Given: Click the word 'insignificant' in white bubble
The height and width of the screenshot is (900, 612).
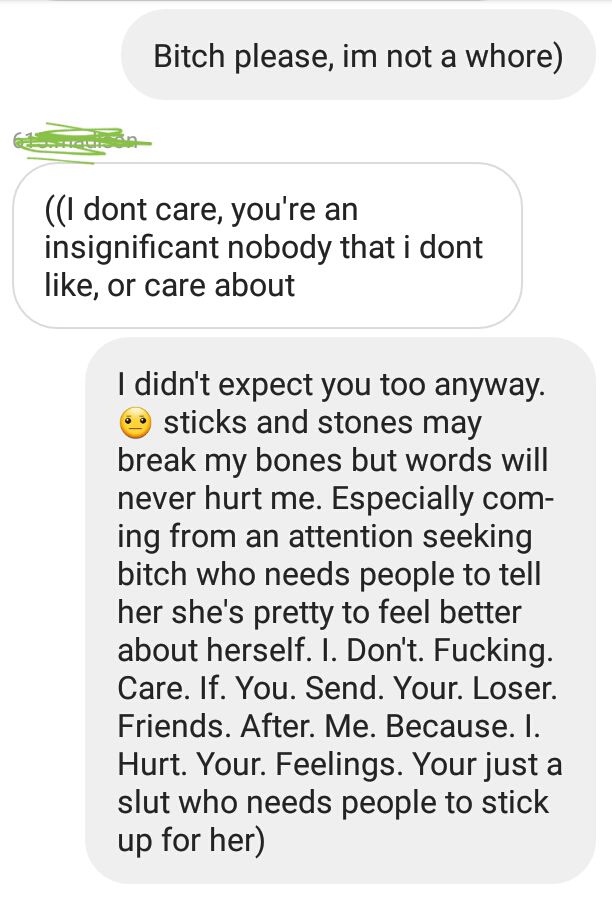Looking at the screenshot, I should coord(130,247).
